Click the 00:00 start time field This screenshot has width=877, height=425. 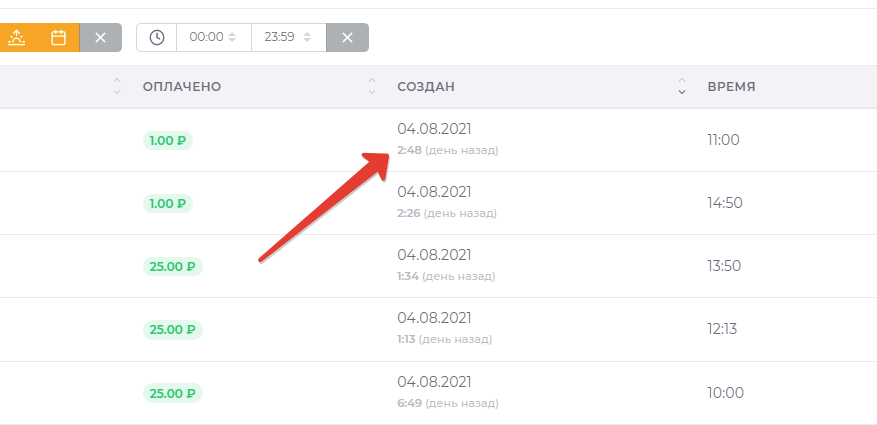[x=205, y=38]
